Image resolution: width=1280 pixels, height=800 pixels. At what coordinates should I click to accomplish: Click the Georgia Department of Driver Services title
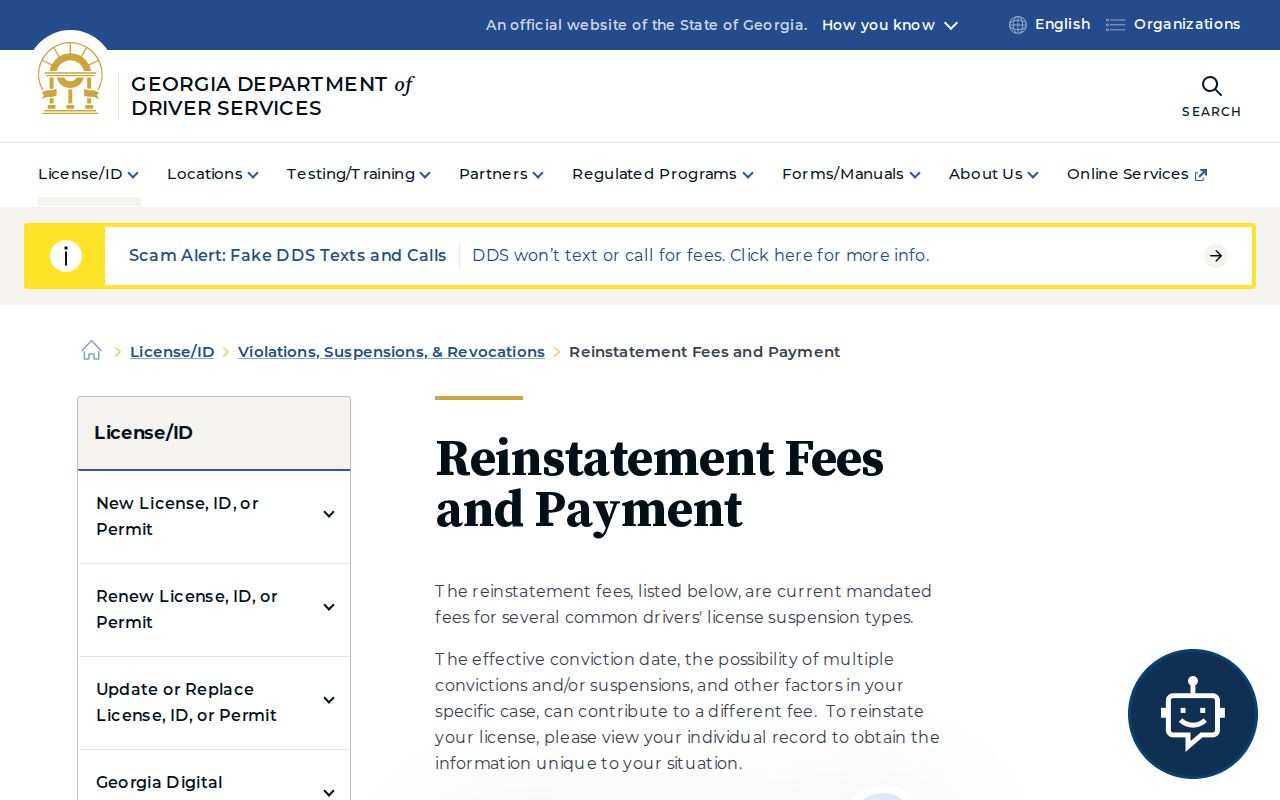[x=272, y=96]
